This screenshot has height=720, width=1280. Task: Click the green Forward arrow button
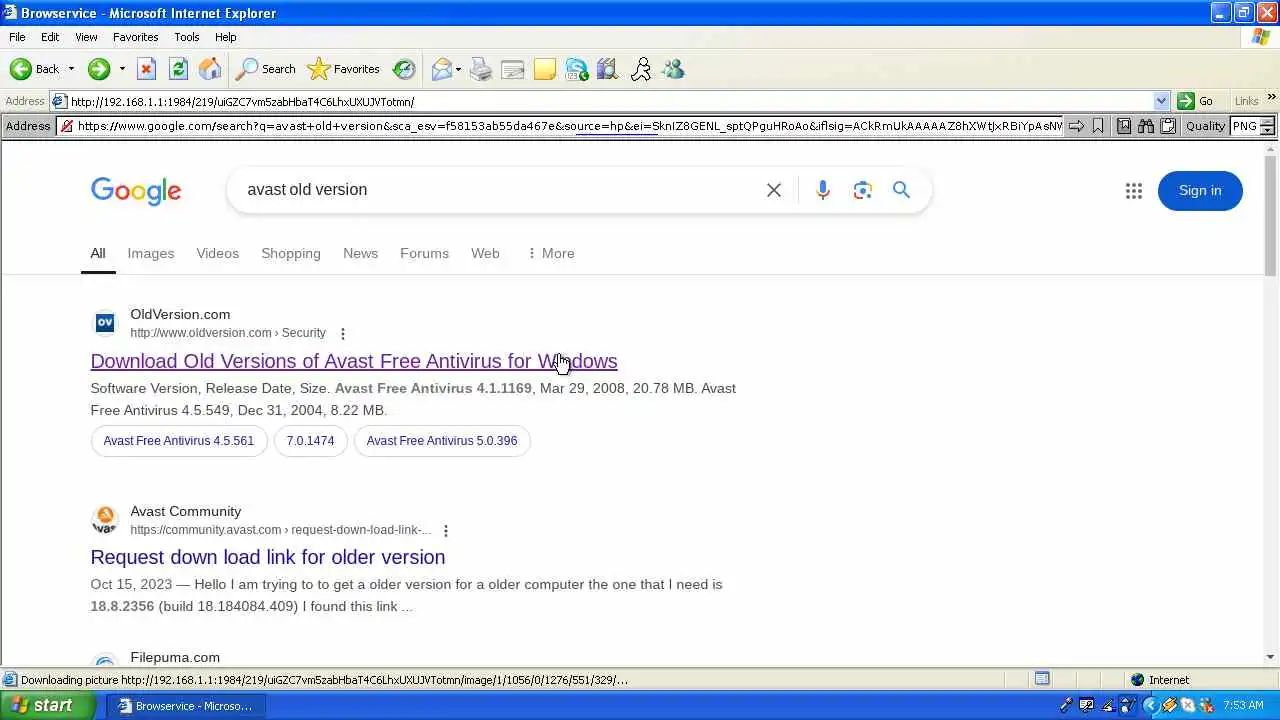click(98, 69)
